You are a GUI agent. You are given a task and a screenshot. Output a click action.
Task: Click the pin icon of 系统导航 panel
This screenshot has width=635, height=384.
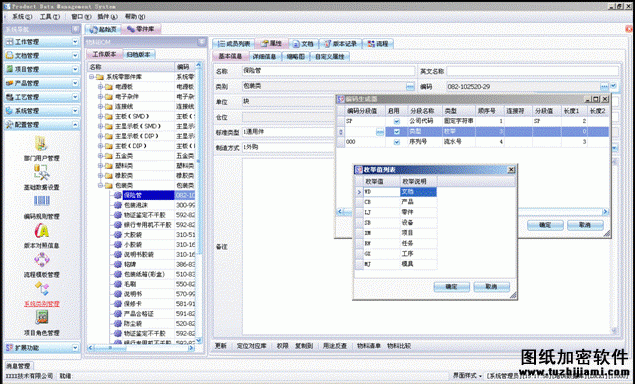pyautogui.click(x=75, y=29)
